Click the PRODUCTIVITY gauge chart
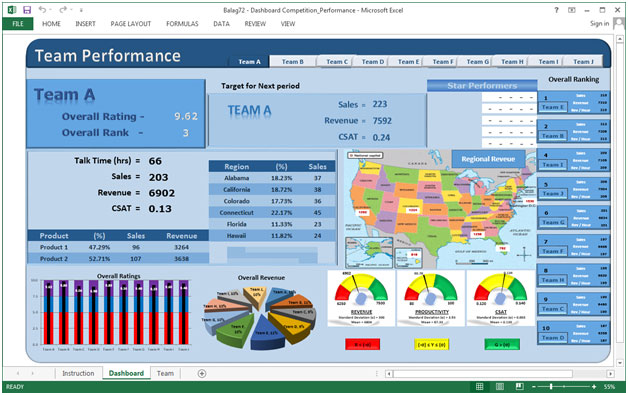This screenshot has height=395, width=628. click(x=431, y=298)
